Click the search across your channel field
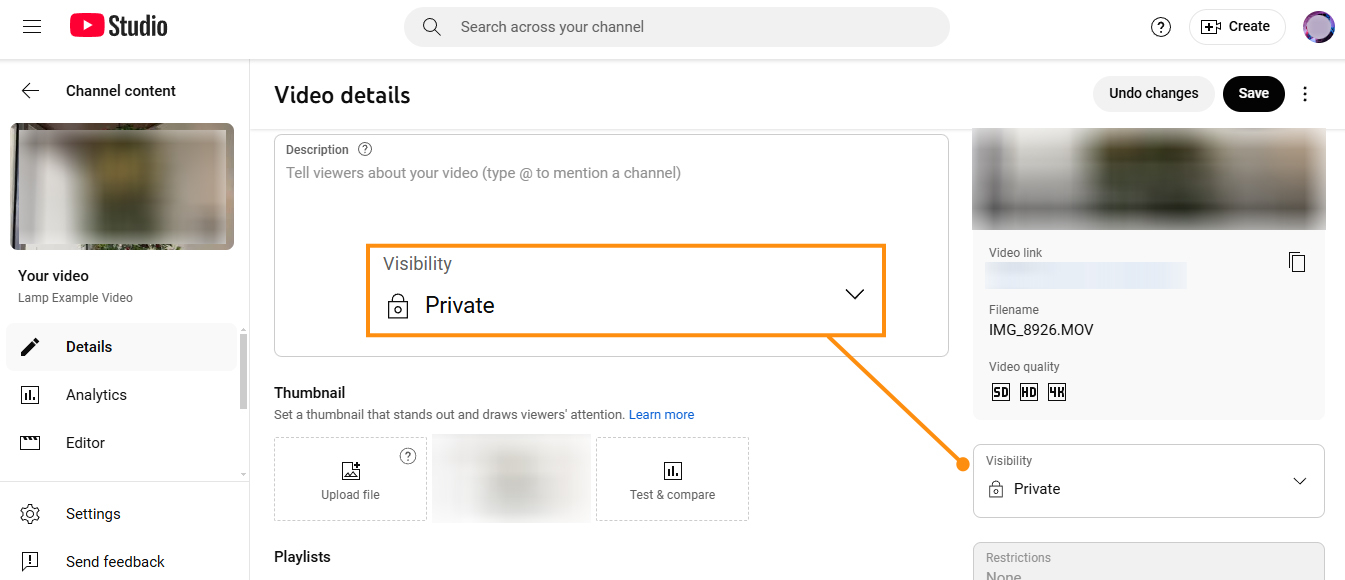Viewport: 1345px width, 580px height. (x=676, y=27)
